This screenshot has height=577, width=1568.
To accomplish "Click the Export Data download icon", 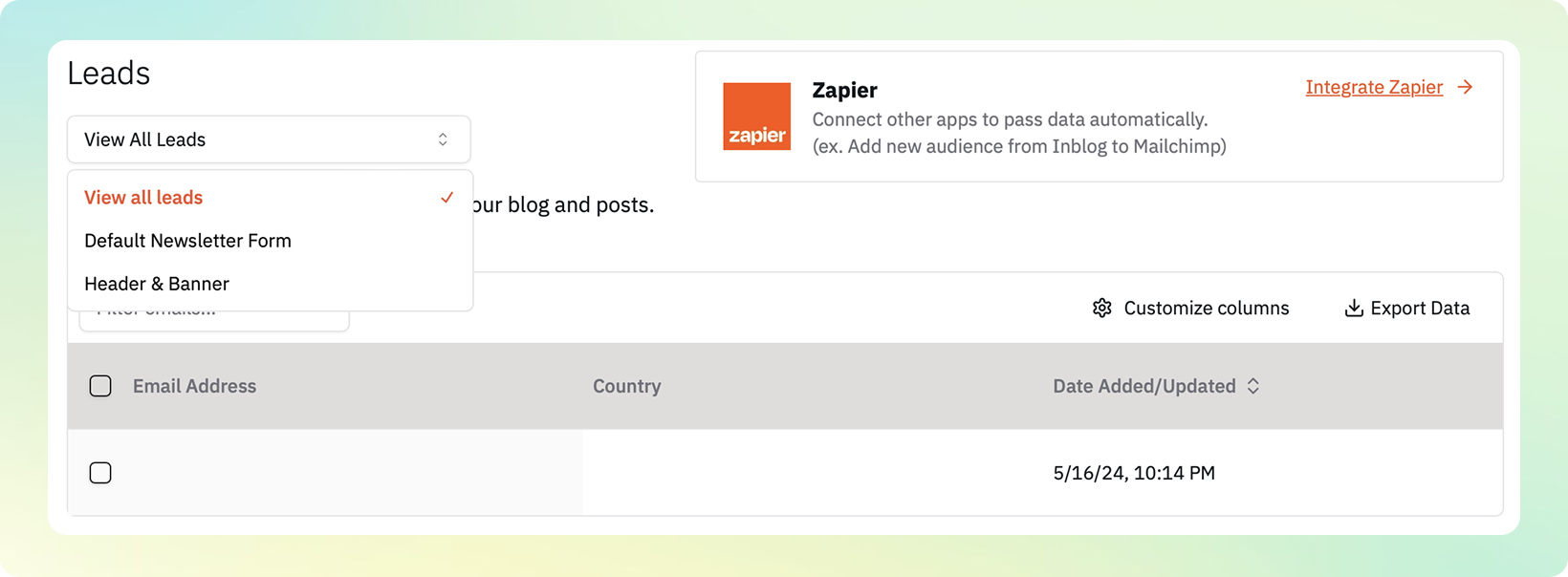I will (x=1354, y=308).
